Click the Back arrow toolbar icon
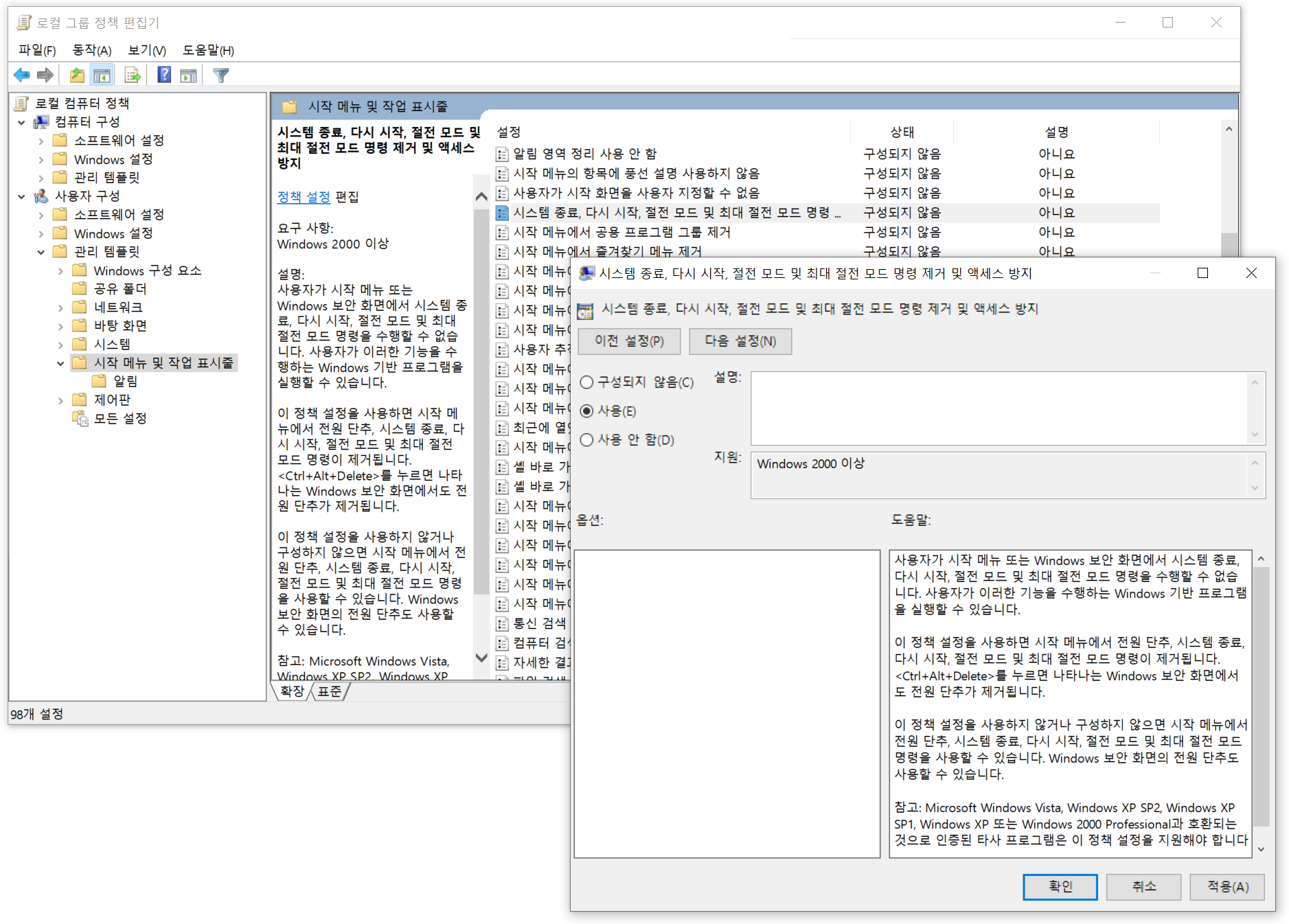The image size is (1289, 924). [x=22, y=75]
